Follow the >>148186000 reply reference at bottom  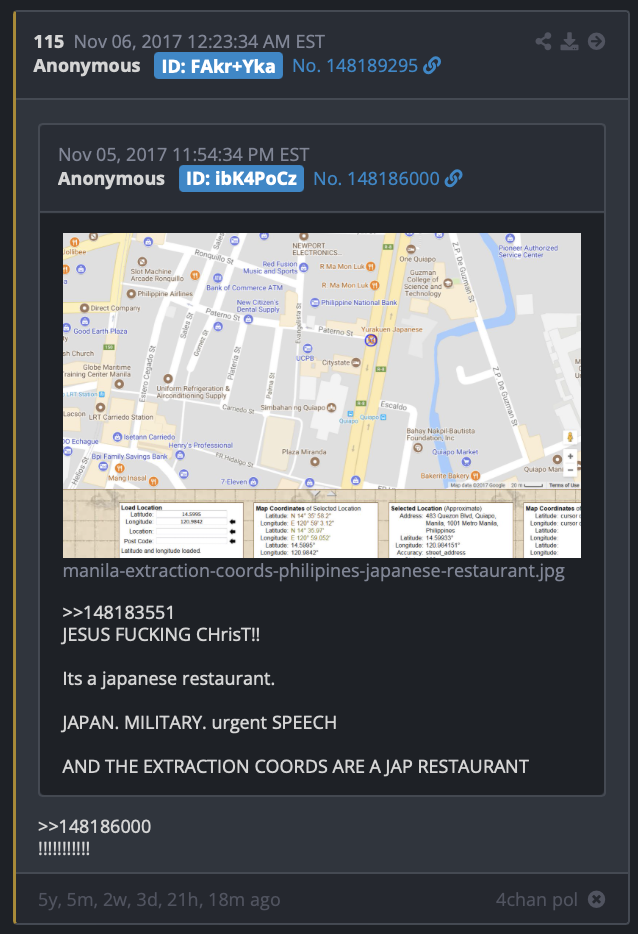tap(94, 826)
